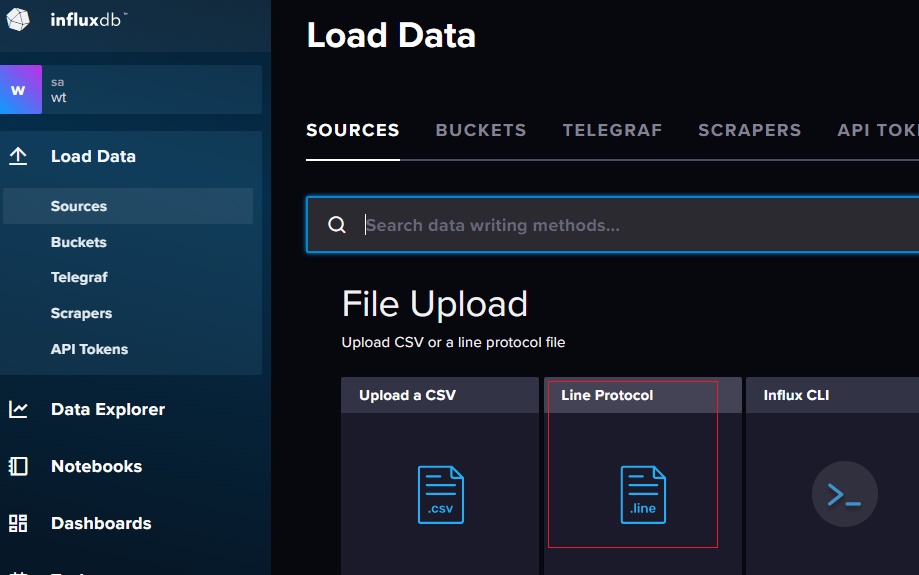Open API Tokens in the sidebar

coord(89,349)
